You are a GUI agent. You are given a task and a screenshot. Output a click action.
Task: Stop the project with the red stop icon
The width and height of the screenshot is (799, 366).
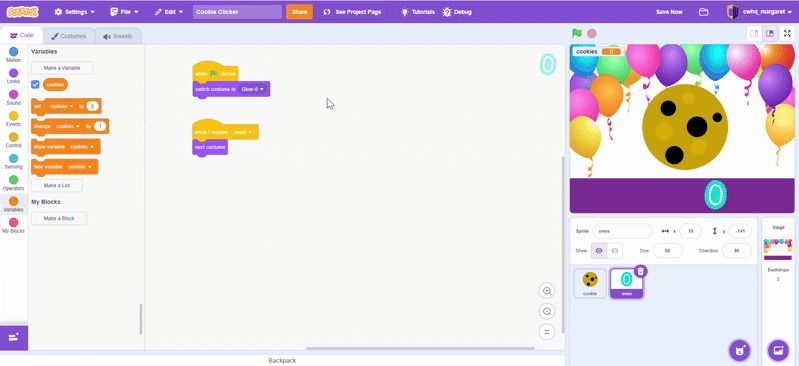pos(592,33)
